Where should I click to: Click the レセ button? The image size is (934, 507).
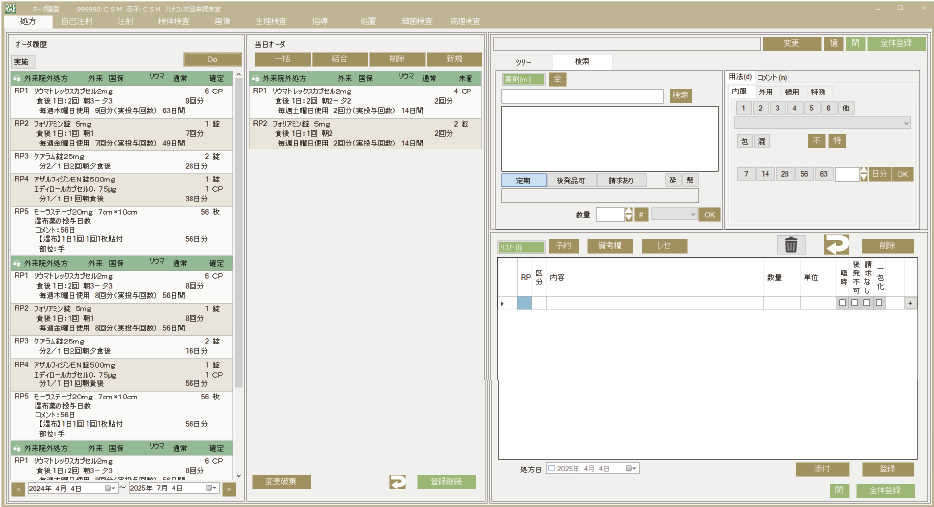point(664,245)
